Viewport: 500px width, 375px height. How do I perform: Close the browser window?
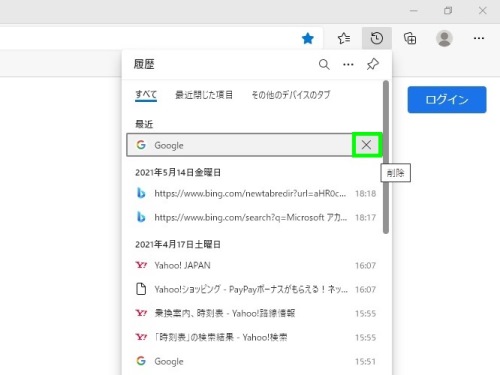click(482, 11)
